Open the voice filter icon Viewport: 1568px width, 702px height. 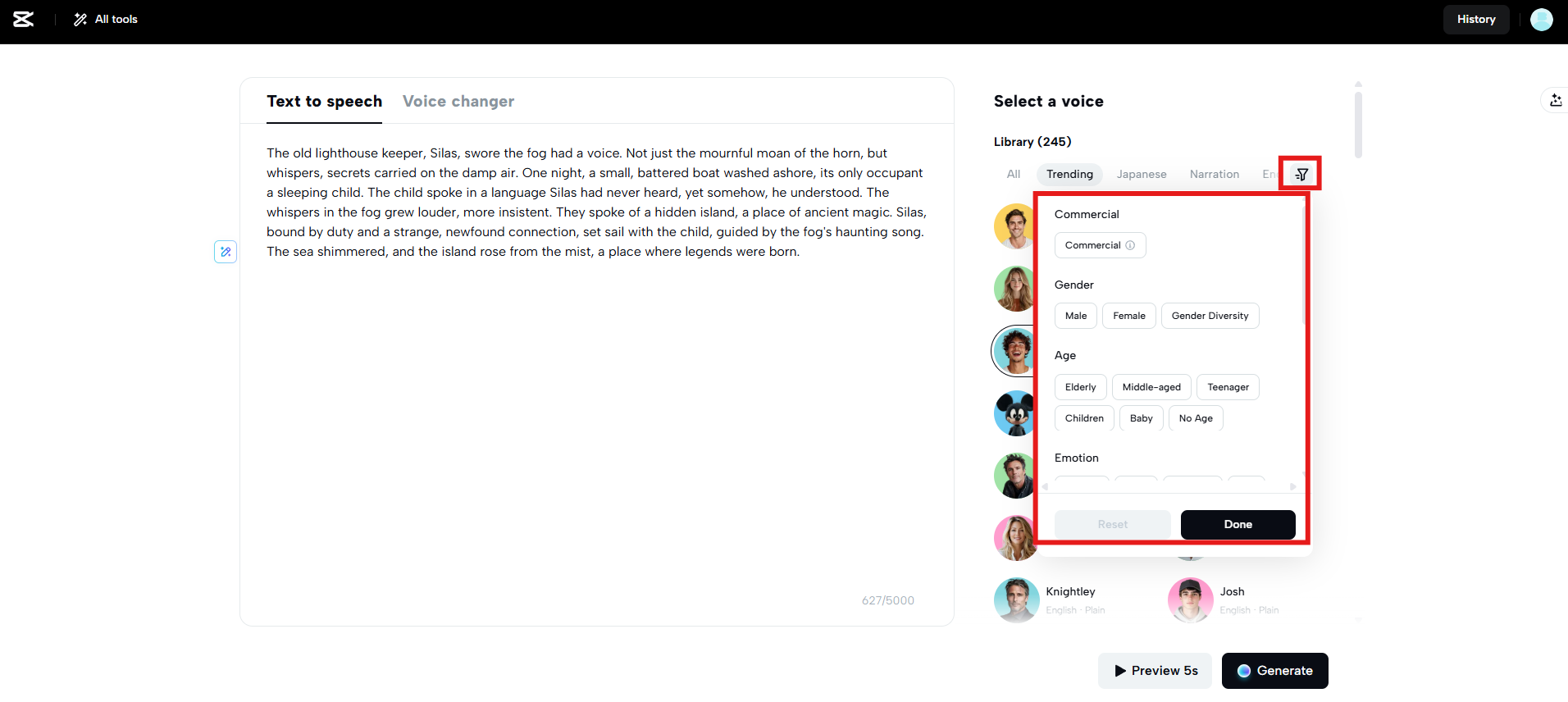pos(1301,174)
